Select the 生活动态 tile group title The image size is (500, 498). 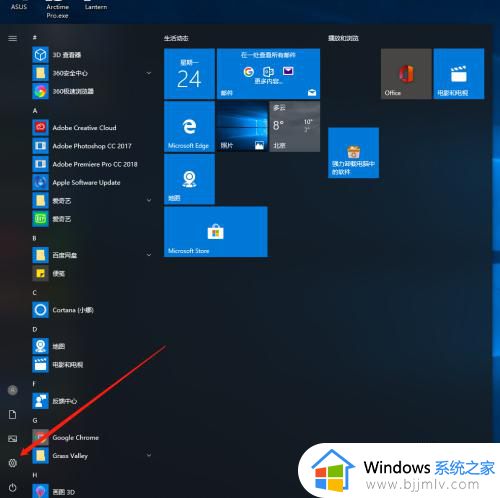pos(176,38)
